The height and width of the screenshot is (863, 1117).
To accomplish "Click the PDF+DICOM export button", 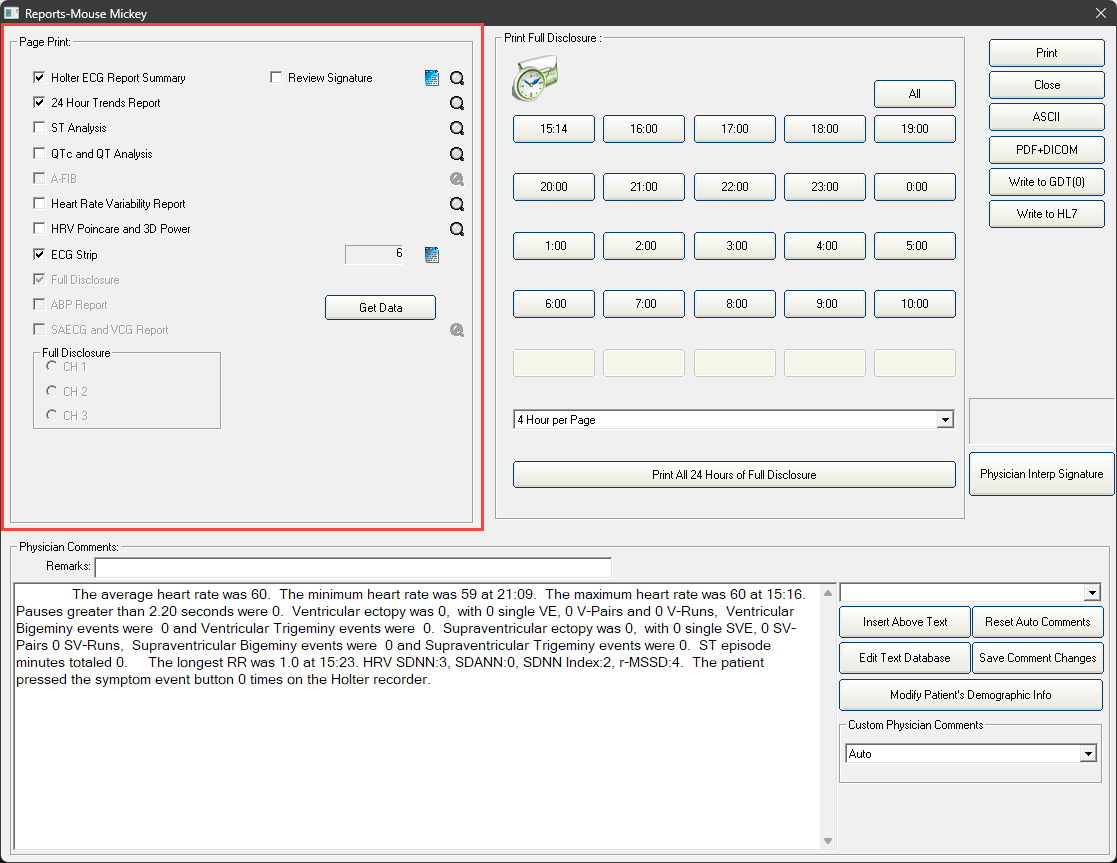I will click(1047, 149).
